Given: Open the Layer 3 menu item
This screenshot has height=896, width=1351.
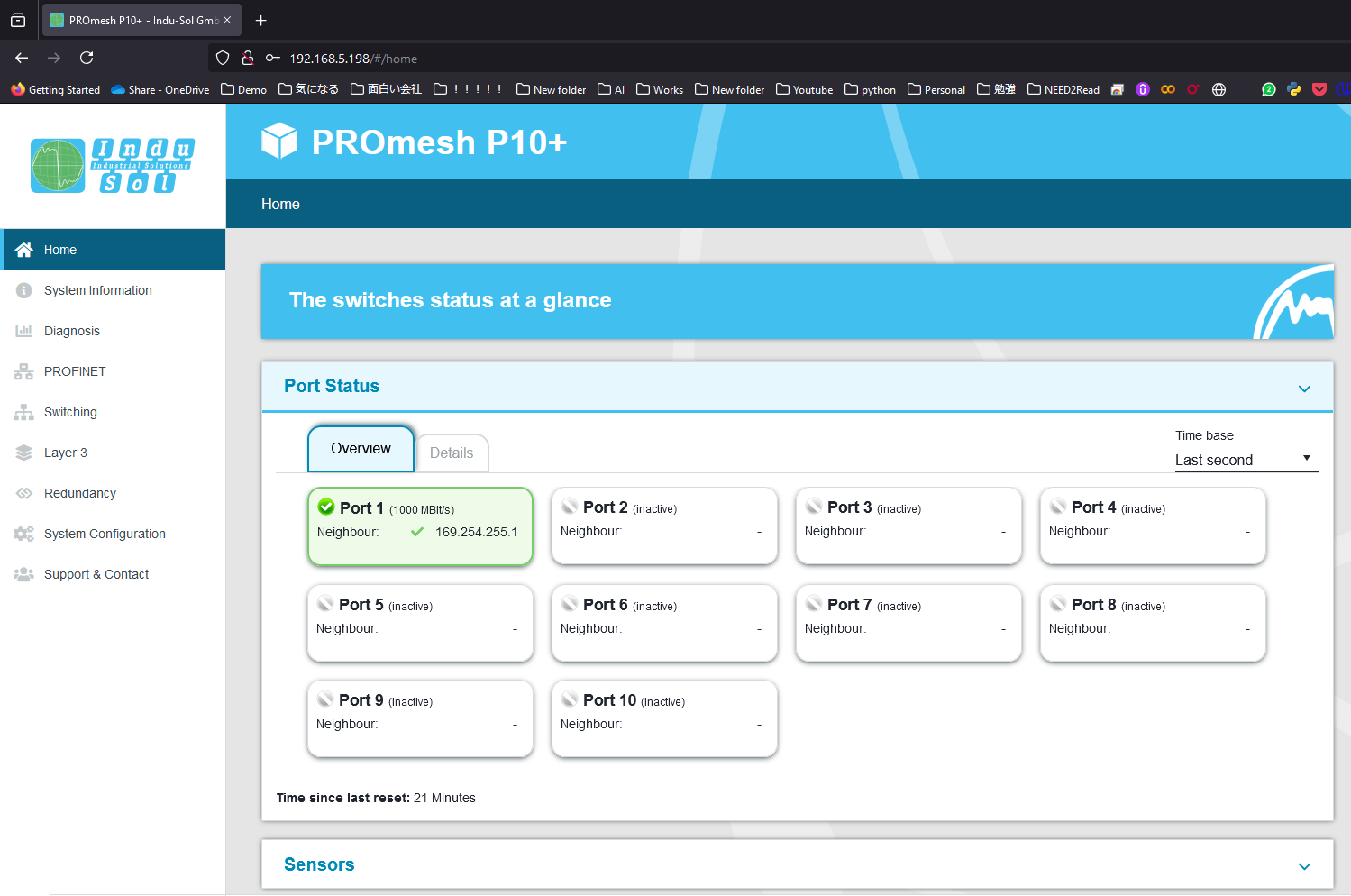Looking at the screenshot, I should click(113, 453).
